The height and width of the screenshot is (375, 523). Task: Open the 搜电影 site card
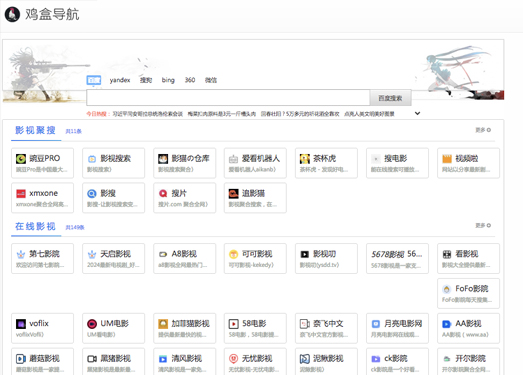pyautogui.click(x=397, y=163)
